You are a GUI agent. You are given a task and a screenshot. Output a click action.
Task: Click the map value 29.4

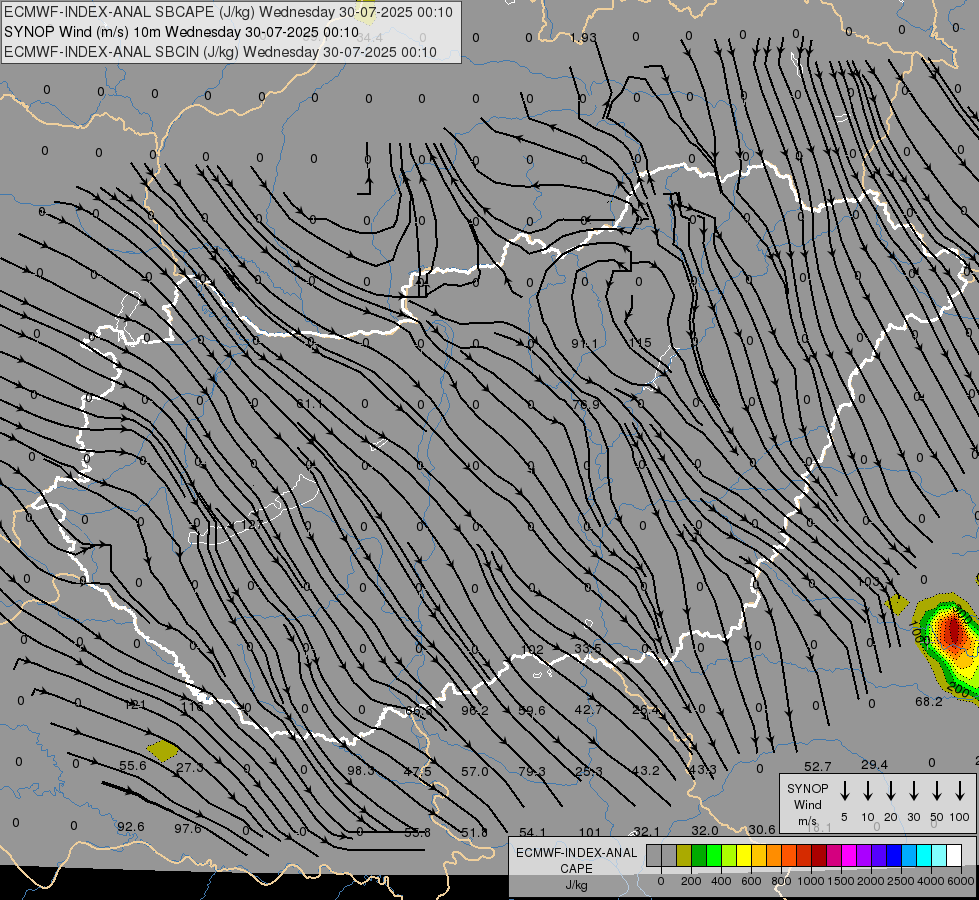[874, 764]
